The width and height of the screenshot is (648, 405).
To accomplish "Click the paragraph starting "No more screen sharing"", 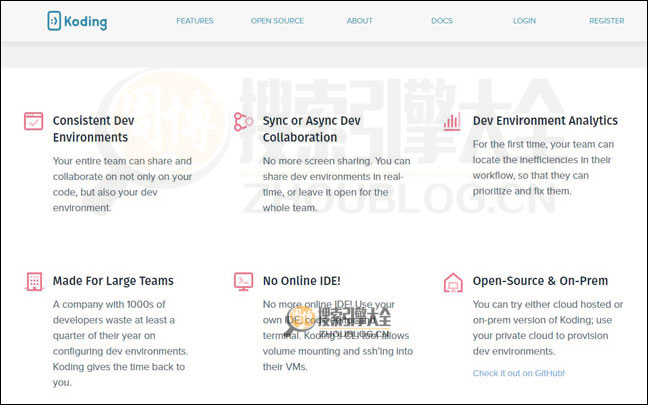I will coord(336,184).
